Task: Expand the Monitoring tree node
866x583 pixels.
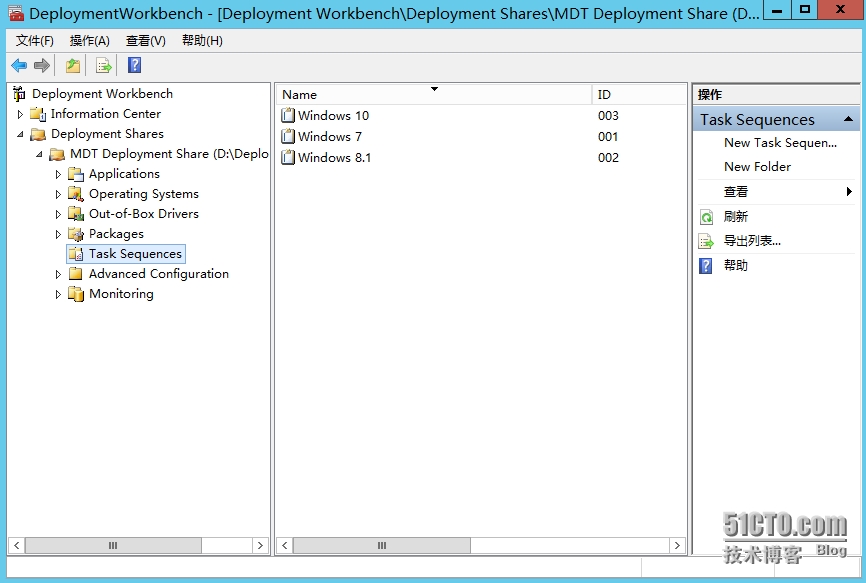Action: 58,294
